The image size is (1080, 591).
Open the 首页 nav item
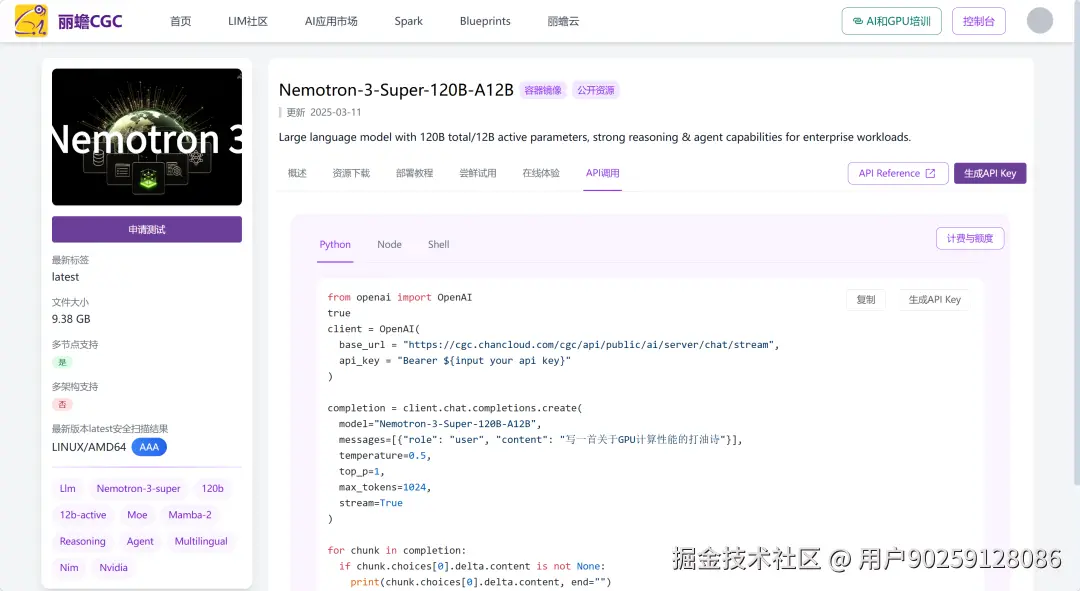point(180,21)
